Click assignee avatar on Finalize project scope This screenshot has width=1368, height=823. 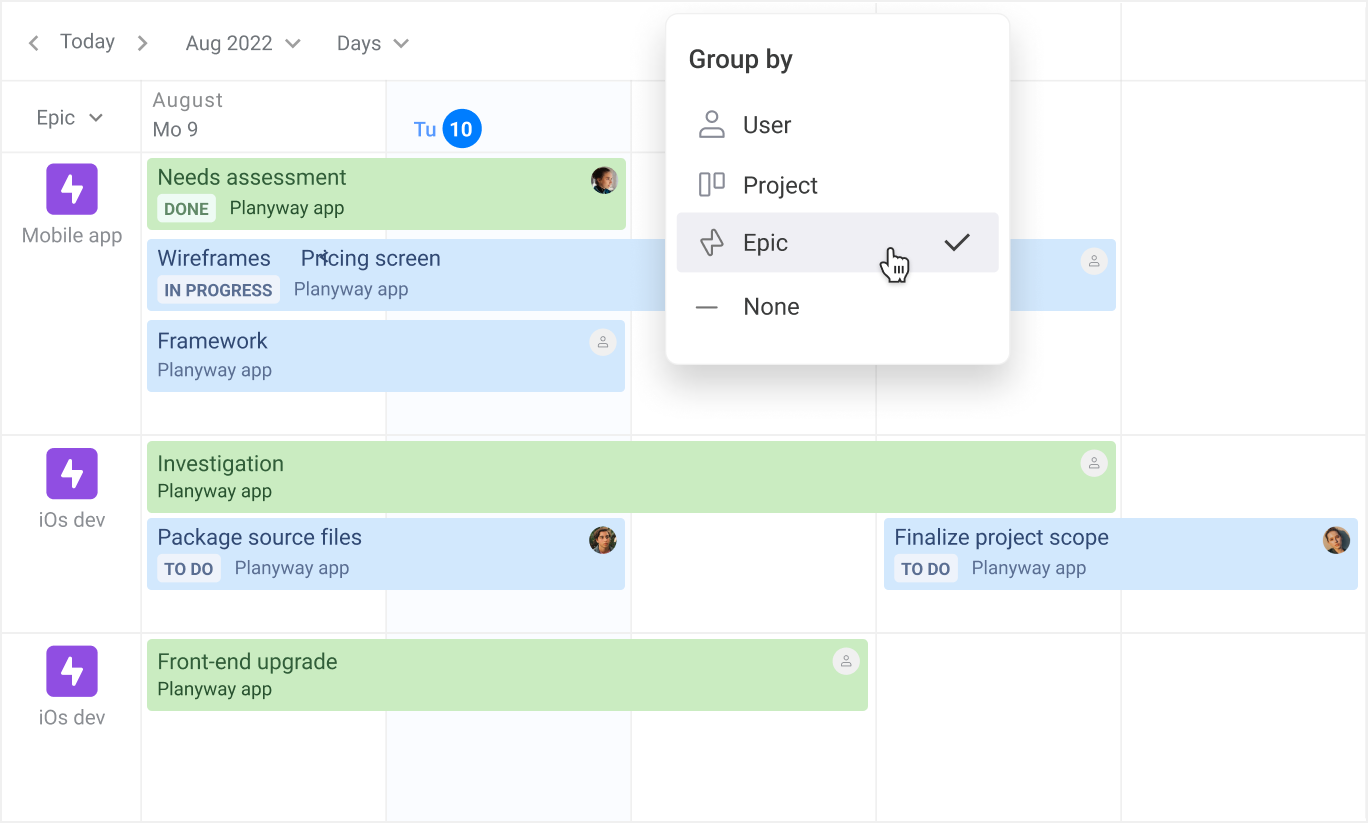[x=1336, y=540]
